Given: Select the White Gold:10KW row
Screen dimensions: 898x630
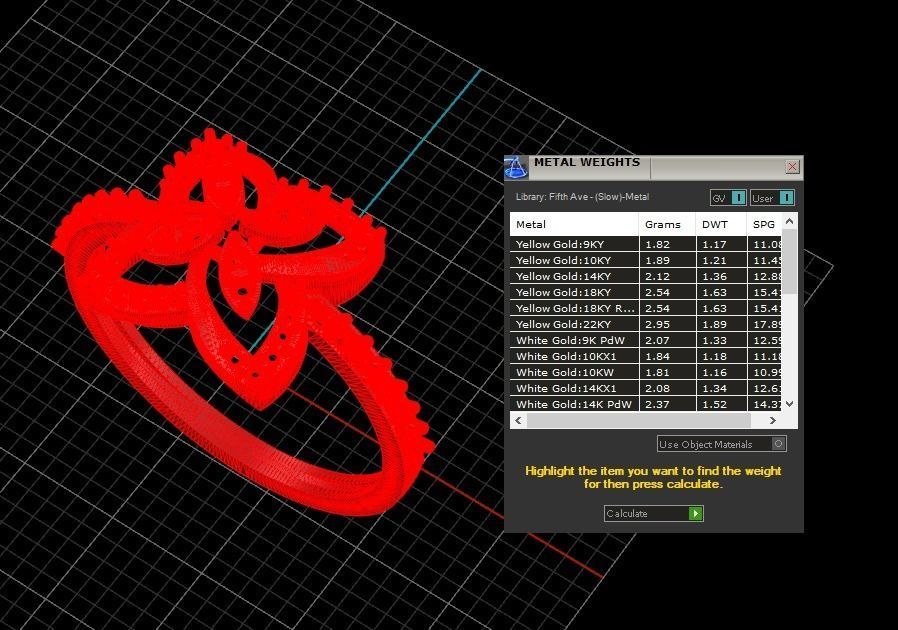Looking at the screenshot, I should click(x=645, y=372).
